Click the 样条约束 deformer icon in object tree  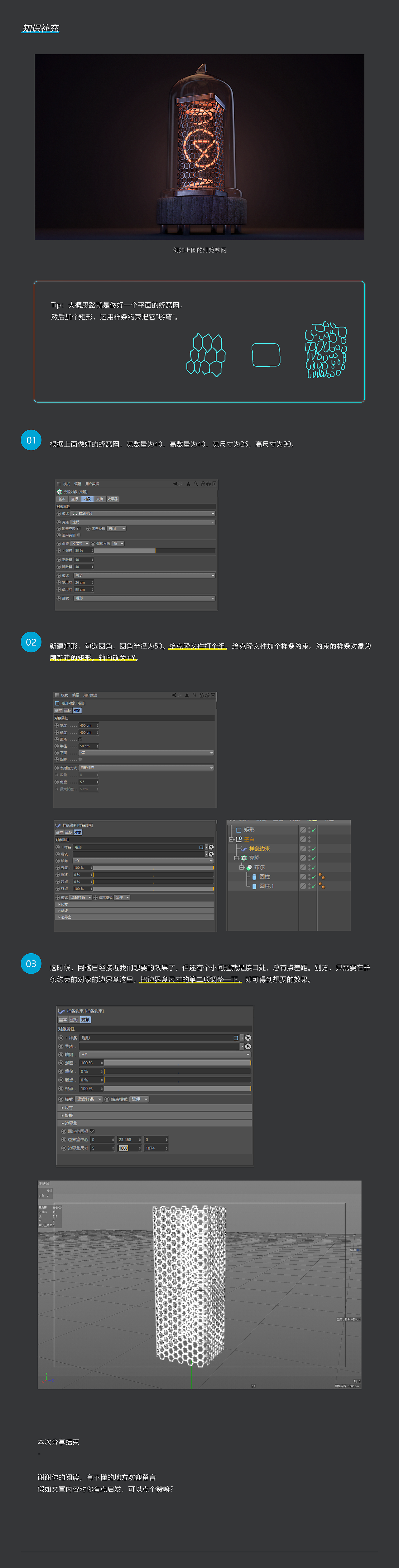[244, 848]
